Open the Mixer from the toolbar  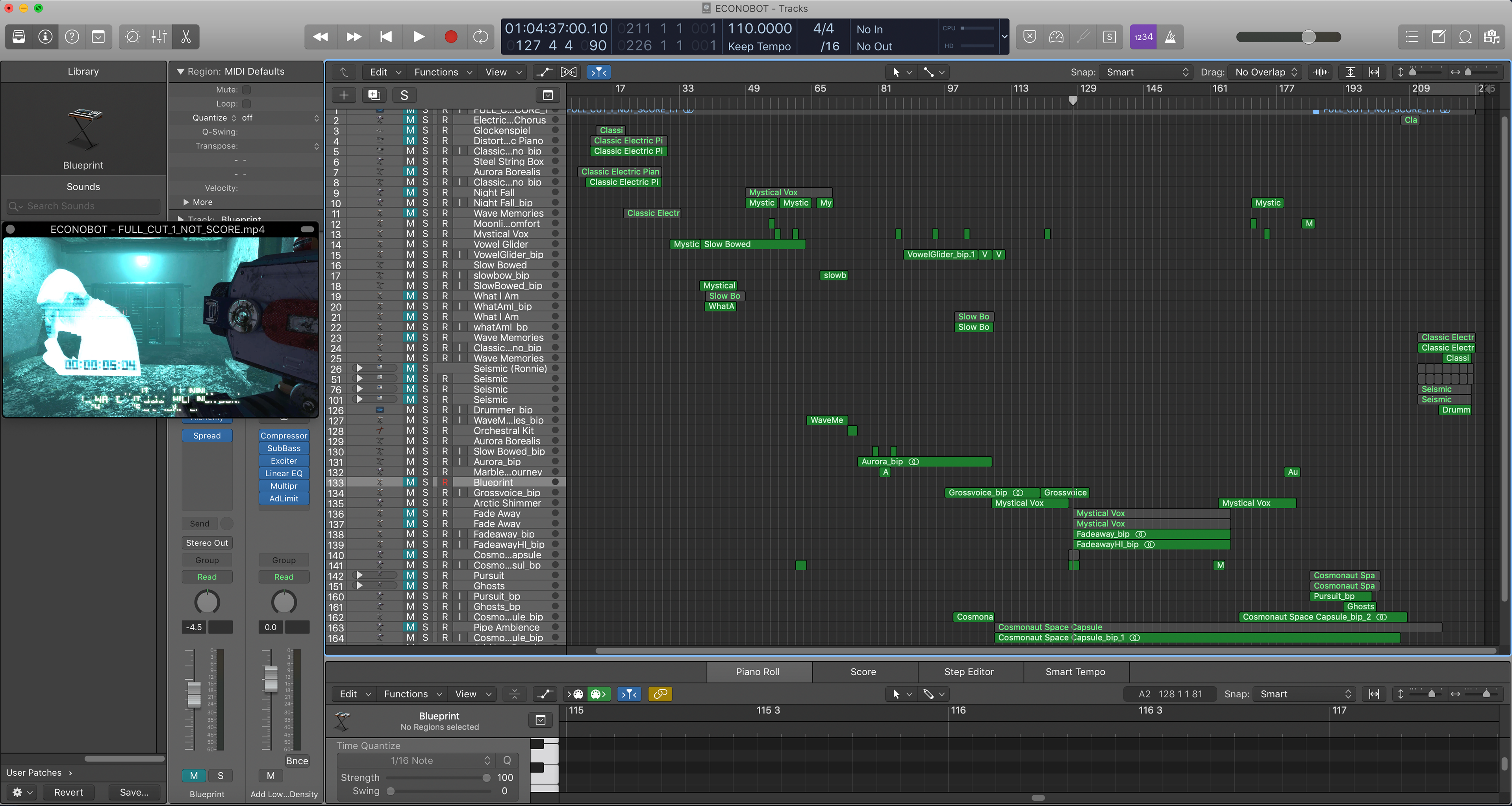click(x=159, y=37)
